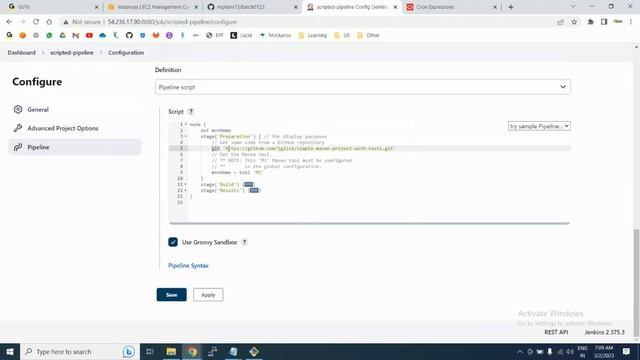Click the script editor horizontal scrollbar
The width and height of the screenshot is (640, 360).
369,223
